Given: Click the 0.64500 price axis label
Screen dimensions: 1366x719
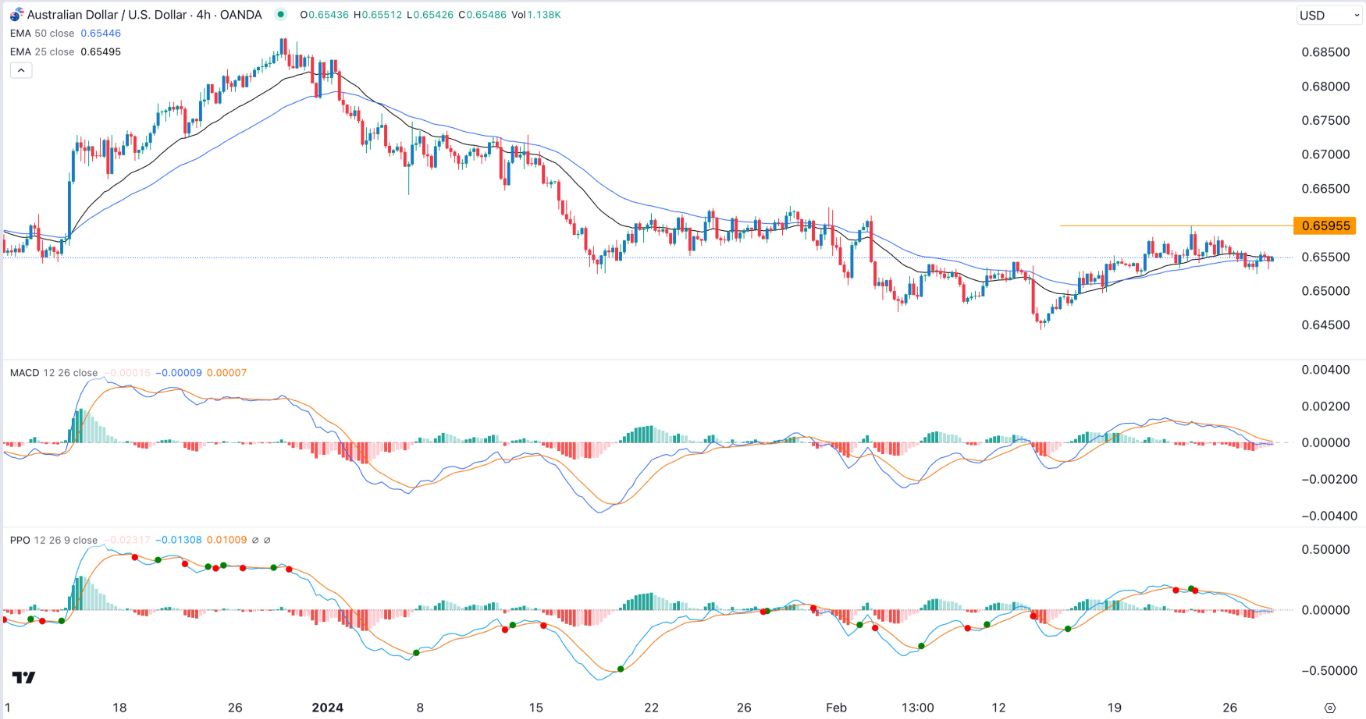Looking at the screenshot, I should coord(1324,325).
